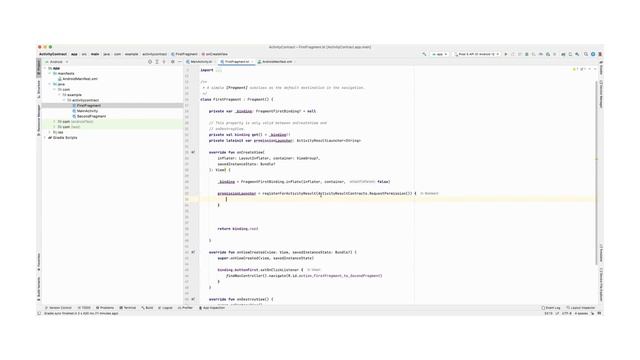Expand the res folder
This screenshot has height=360, width=640.
(x=50, y=132)
